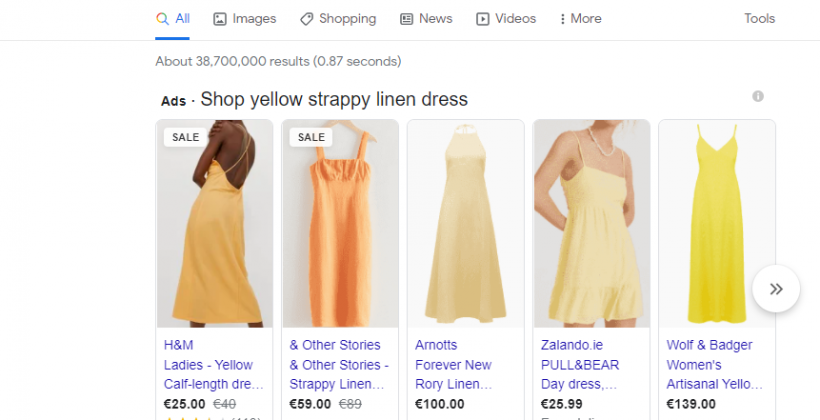Click the Wolf & Badger store name

click(709, 345)
